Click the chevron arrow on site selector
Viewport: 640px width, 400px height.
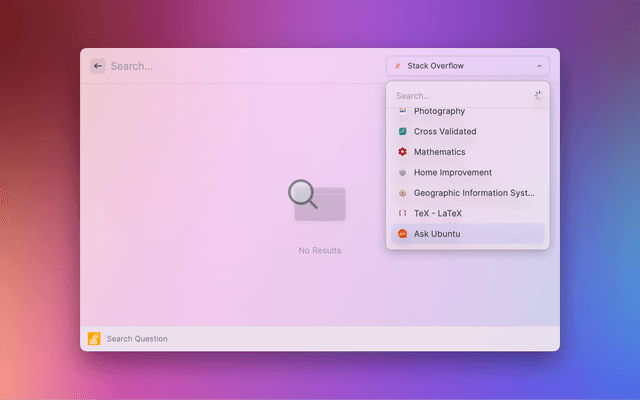coord(540,66)
